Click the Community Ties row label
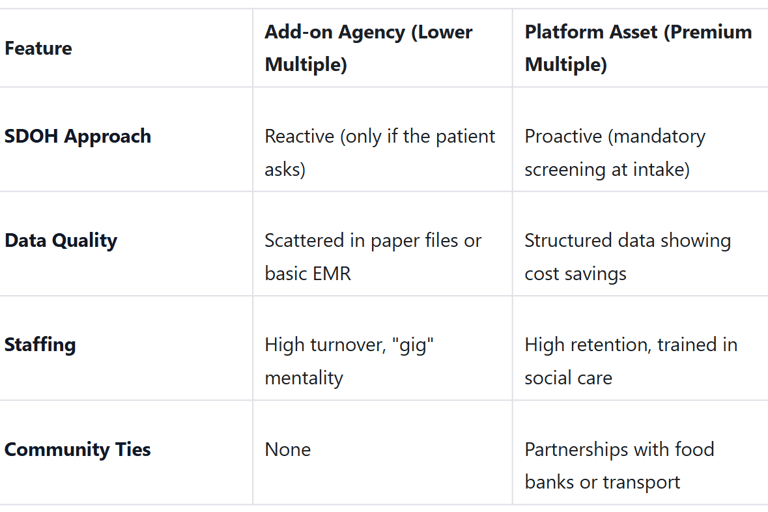This screenshot has height=512, width=768. point(77,449)
